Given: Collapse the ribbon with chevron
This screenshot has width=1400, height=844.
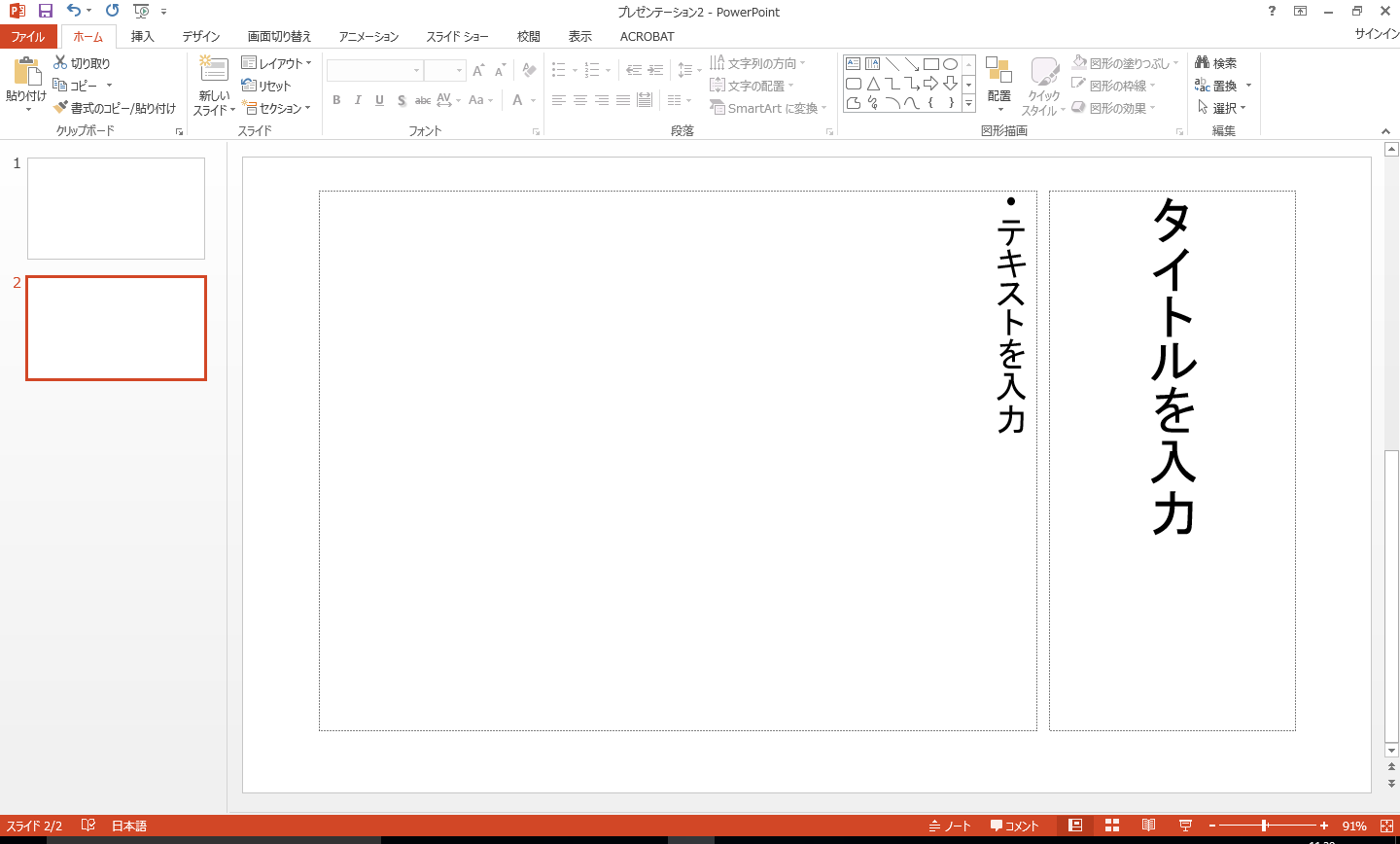Looking at the screenshot, I should click(1385, 131).
